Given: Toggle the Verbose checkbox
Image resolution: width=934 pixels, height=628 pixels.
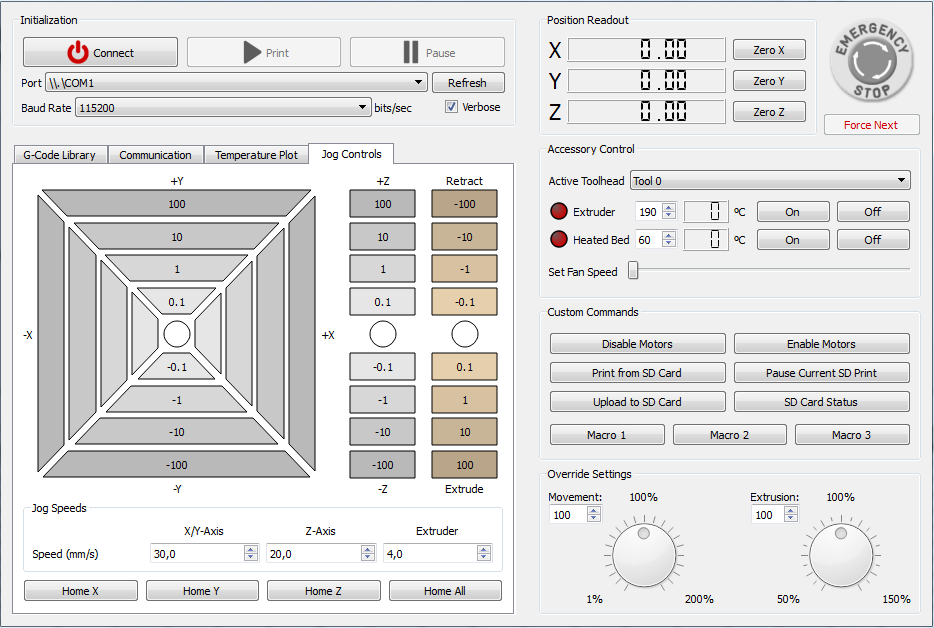Looking at the screenshot, I should coord(450,108).
